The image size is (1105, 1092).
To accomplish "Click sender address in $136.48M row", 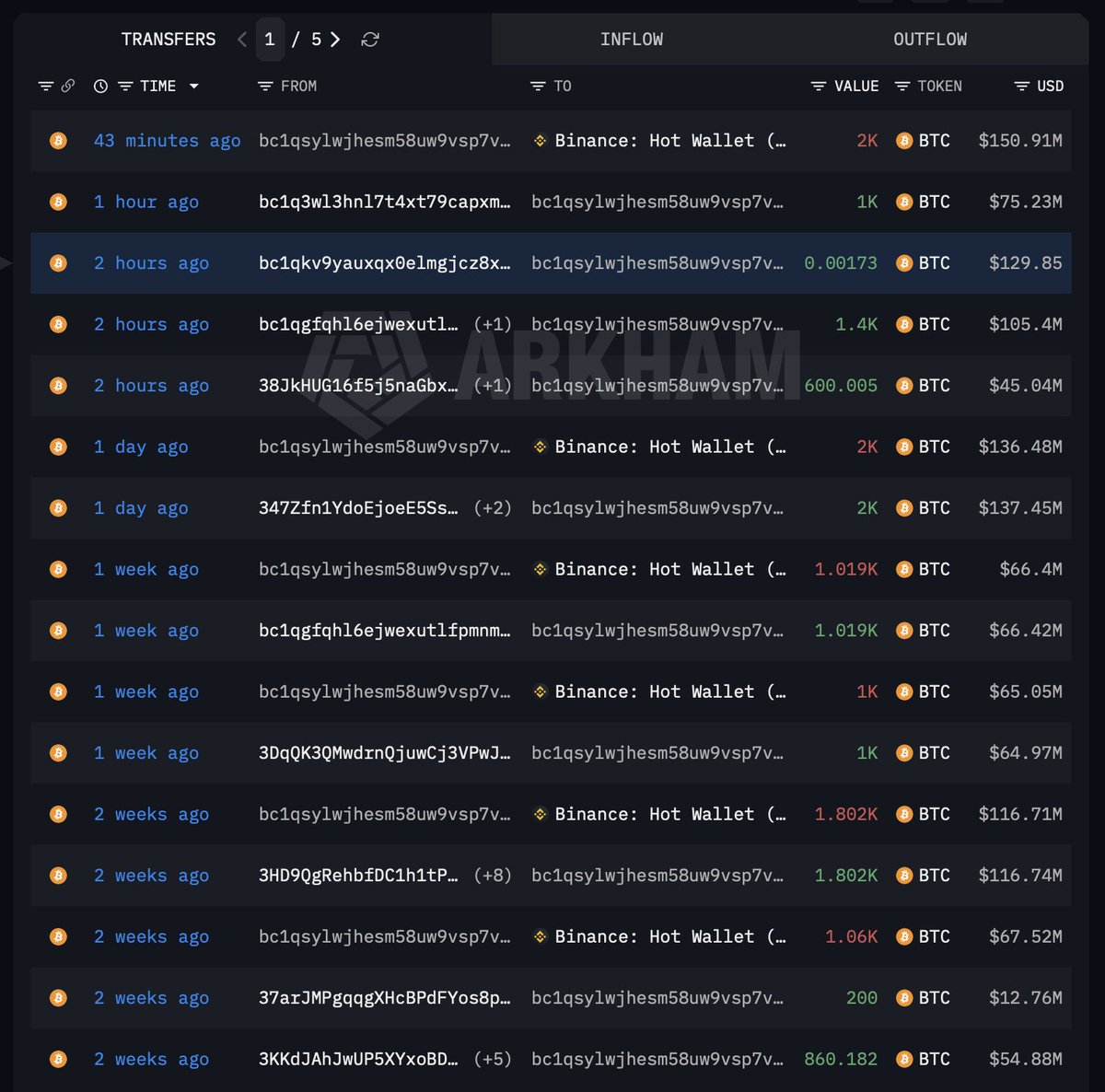I will pyautogui.click(x=384, y=447).
